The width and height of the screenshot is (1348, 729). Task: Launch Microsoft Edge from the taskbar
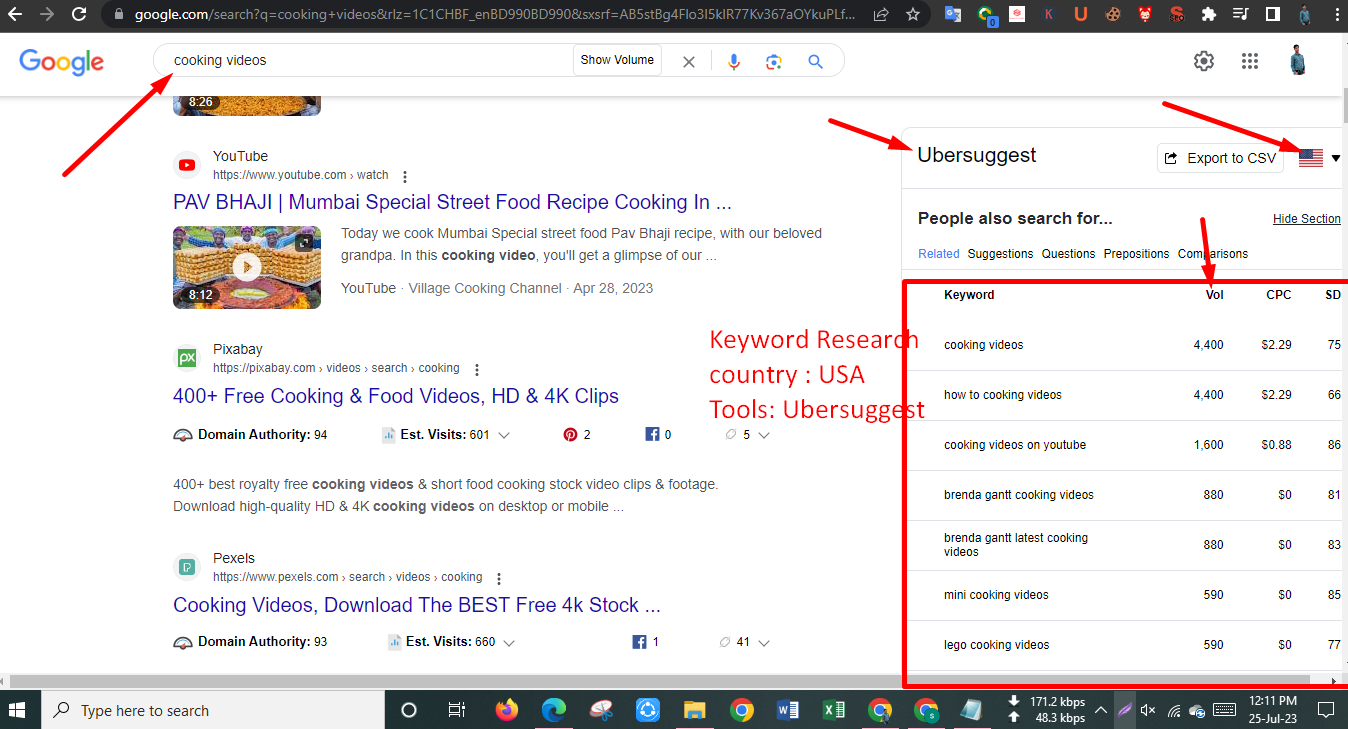tap(553, 710)
